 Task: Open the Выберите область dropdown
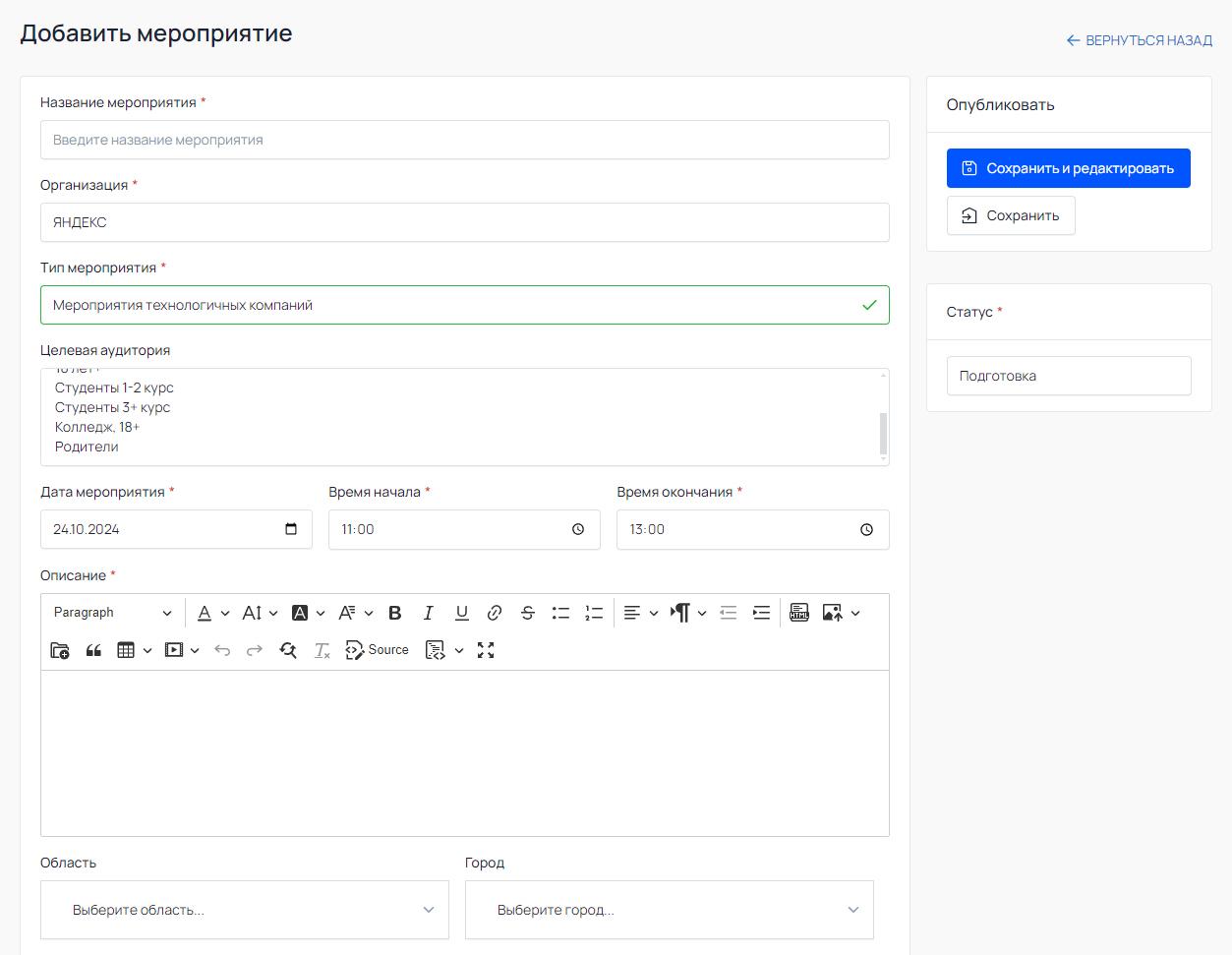(245, 910)
